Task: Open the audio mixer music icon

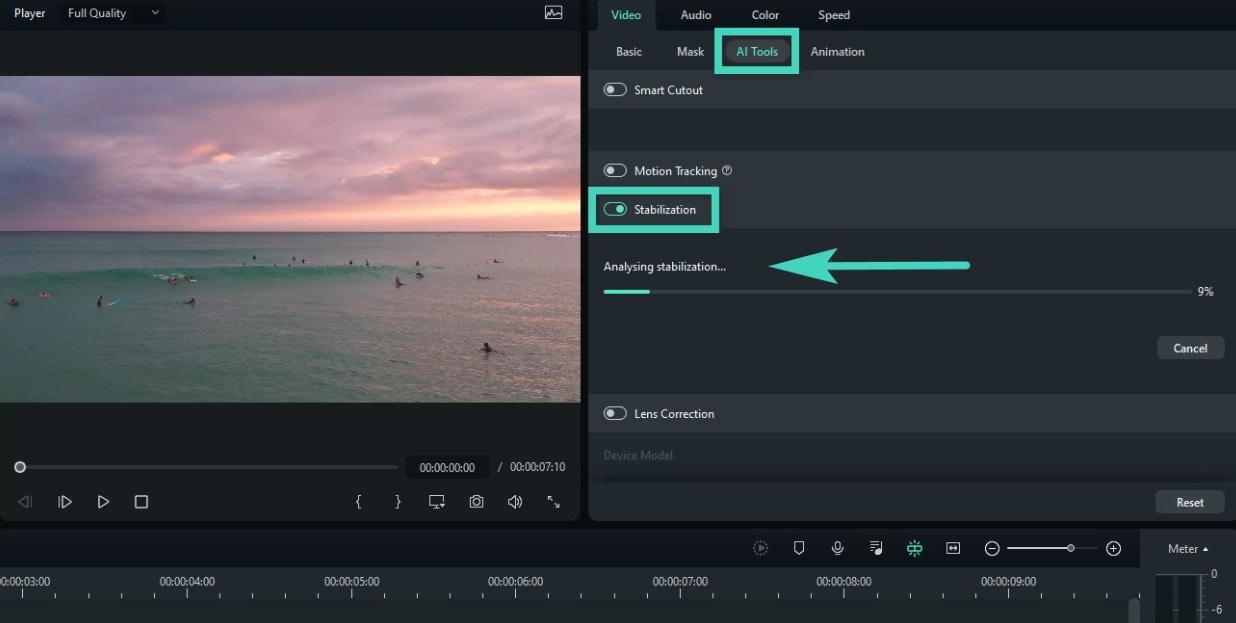Action: (876, 548)
